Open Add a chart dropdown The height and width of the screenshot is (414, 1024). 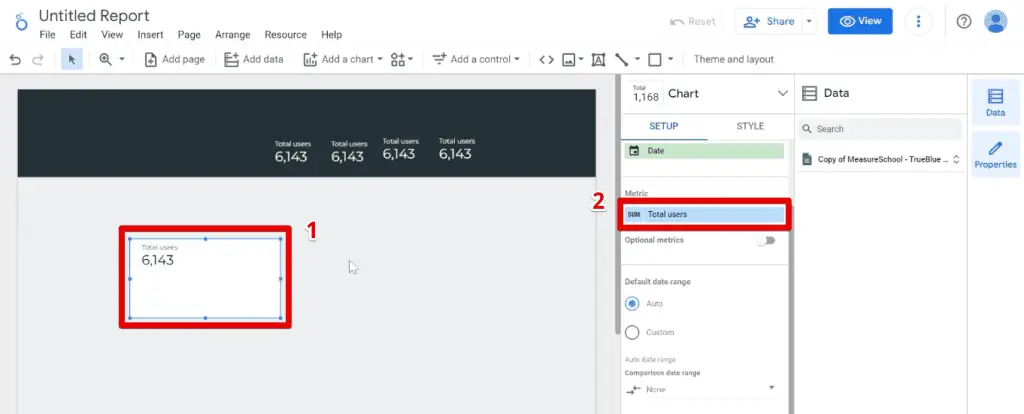coord(343,59)
